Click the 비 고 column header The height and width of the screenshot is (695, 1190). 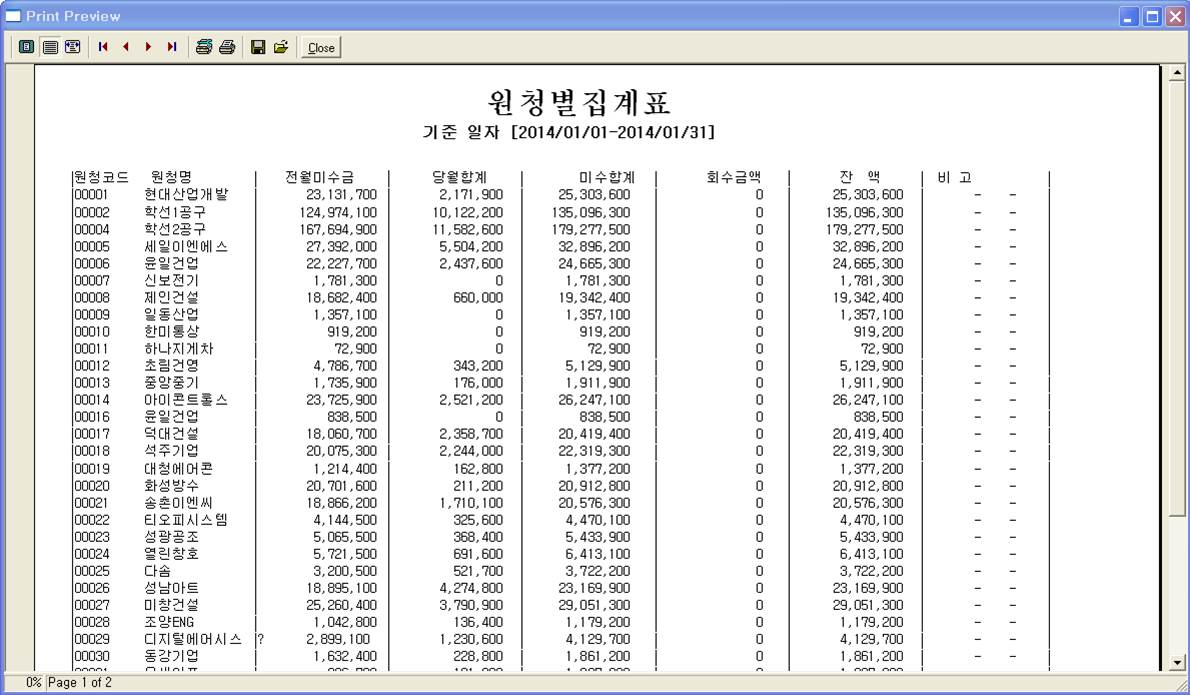pos(954,178)
